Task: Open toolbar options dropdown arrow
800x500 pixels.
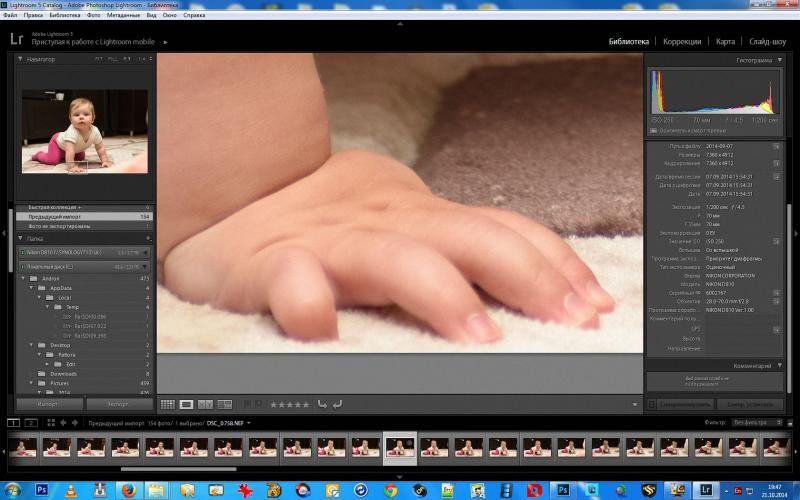Action: (635, 405)
